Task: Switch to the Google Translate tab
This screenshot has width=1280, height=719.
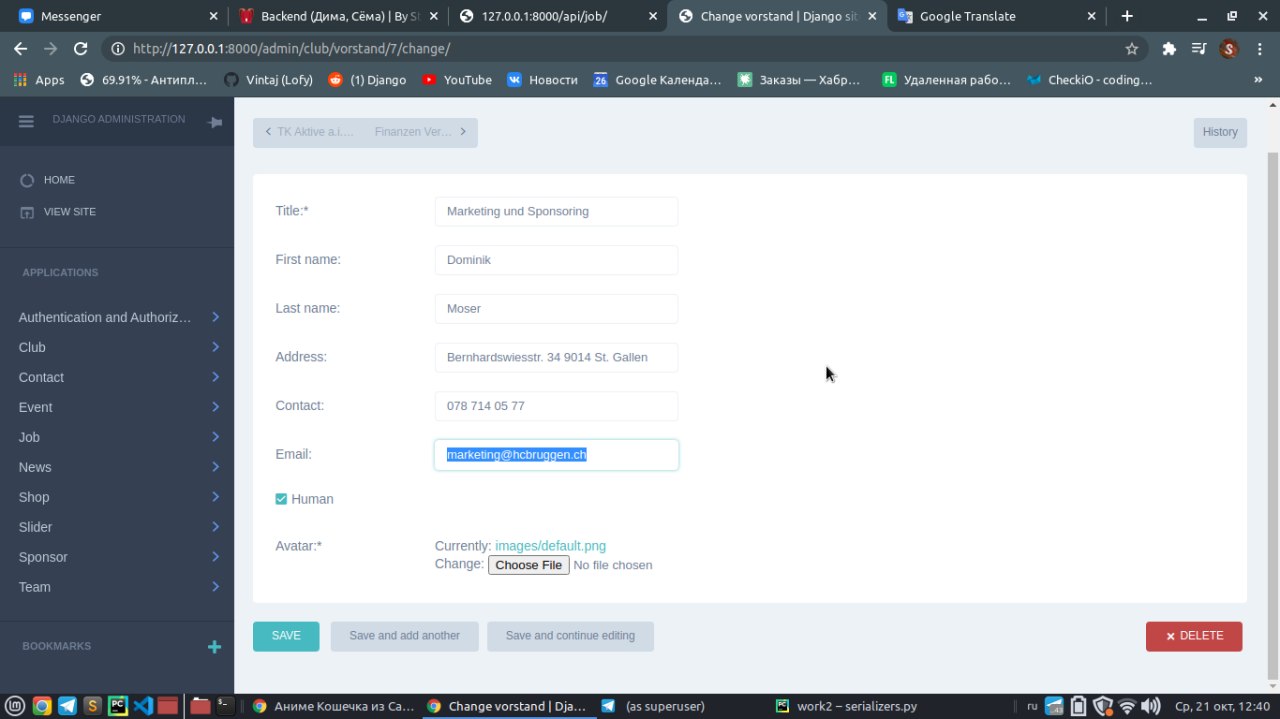Action: 996,16
